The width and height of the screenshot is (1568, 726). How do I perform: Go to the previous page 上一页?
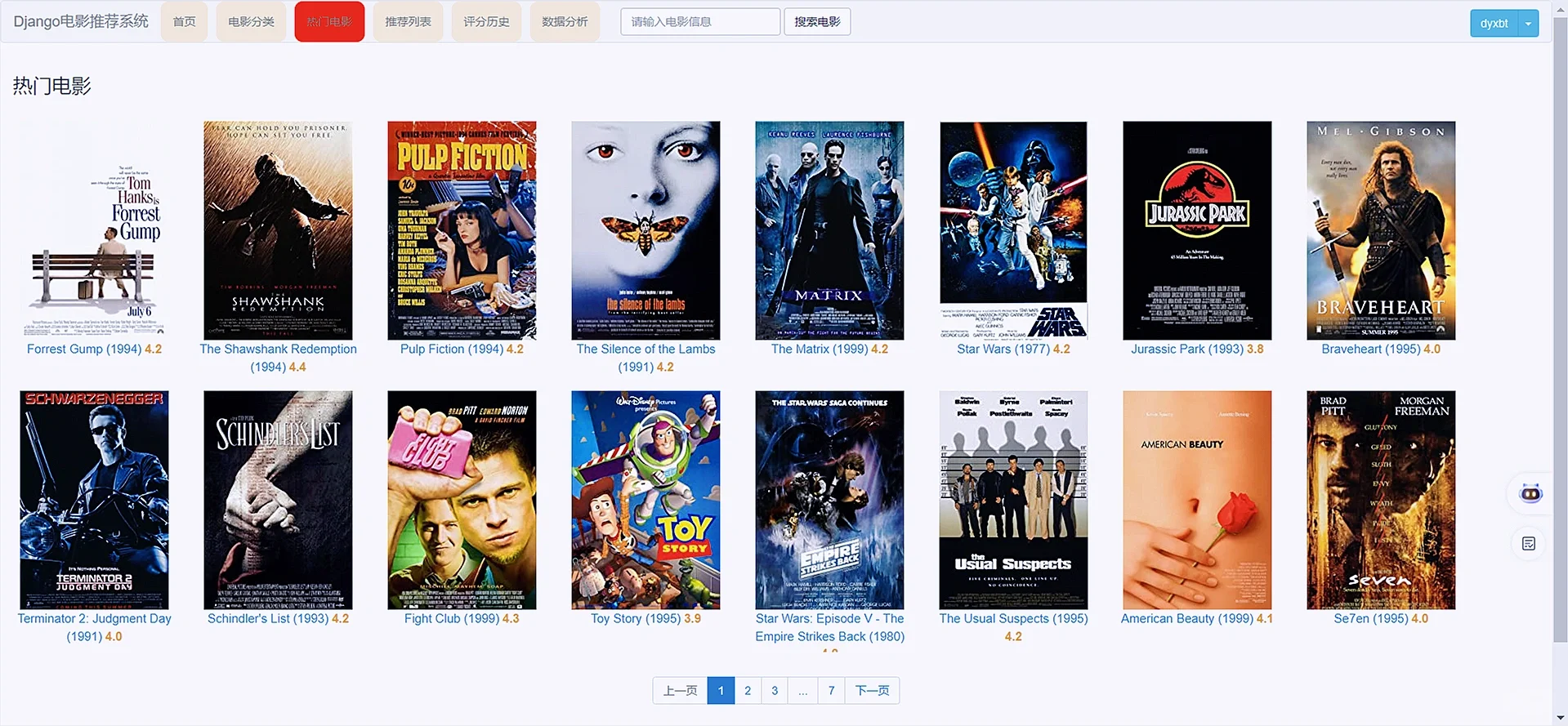tap(680, 690)
